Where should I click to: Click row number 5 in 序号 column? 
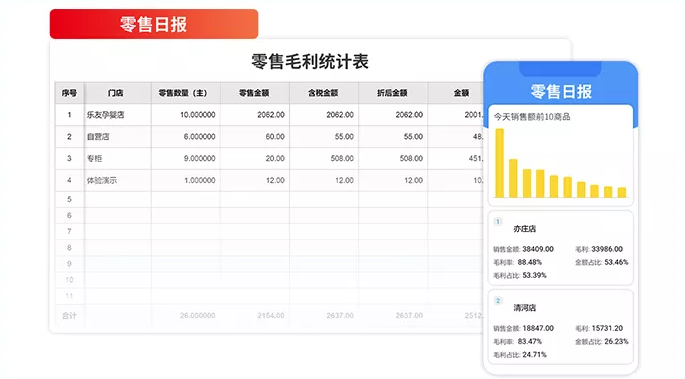(x=69, y=199)
